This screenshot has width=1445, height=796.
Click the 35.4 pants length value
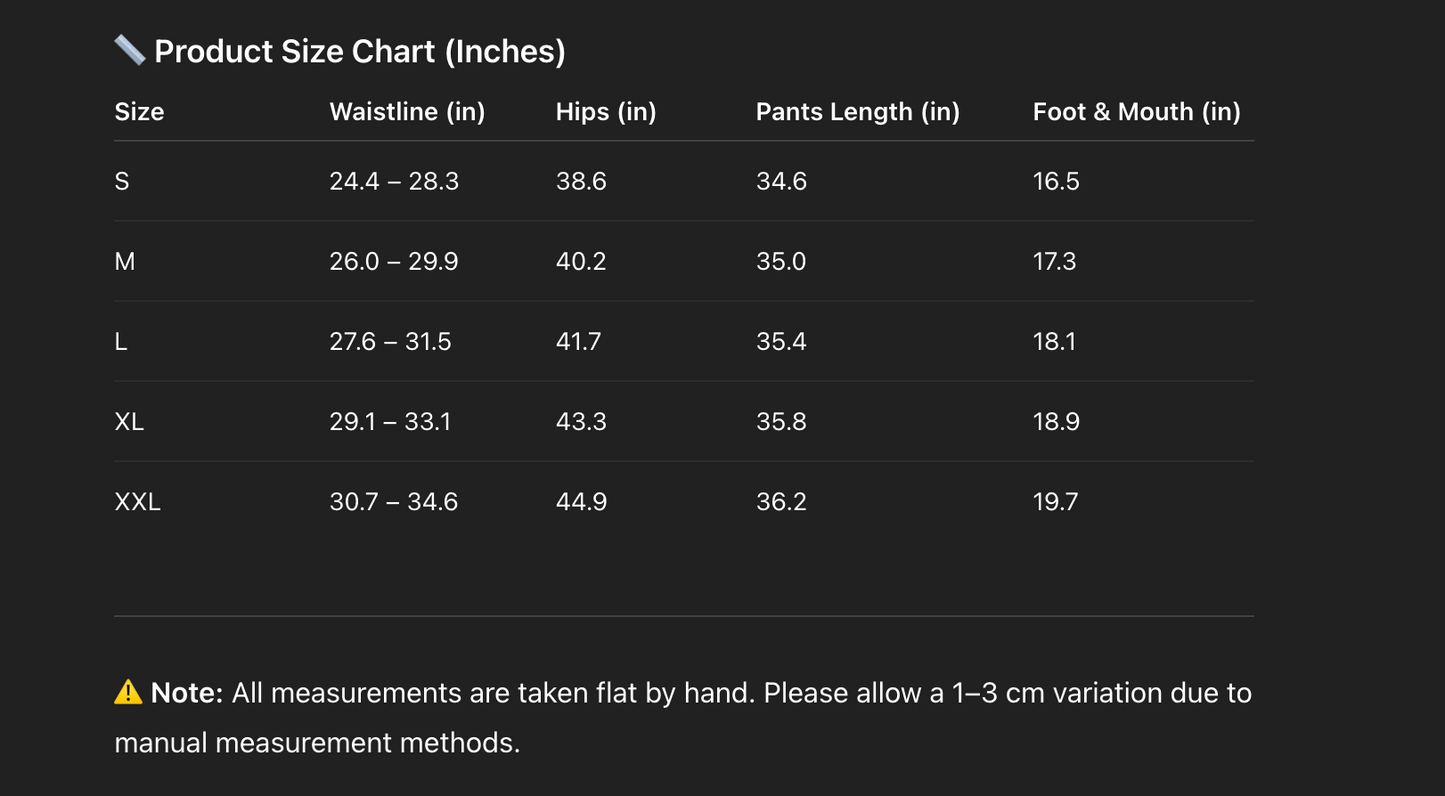tap(781, 342)
